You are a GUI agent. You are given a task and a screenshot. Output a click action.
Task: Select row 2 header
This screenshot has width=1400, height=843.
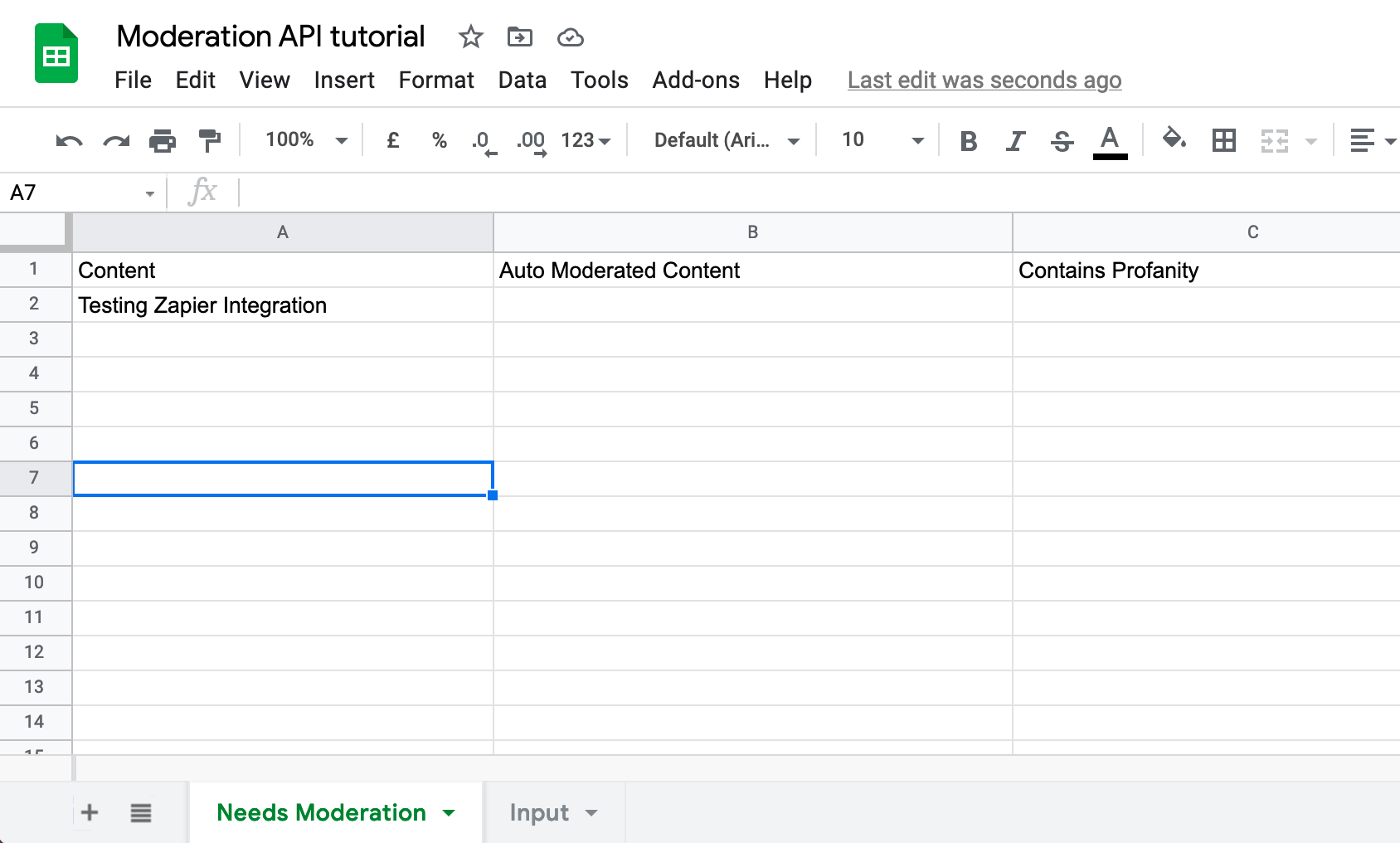[34, 304]
